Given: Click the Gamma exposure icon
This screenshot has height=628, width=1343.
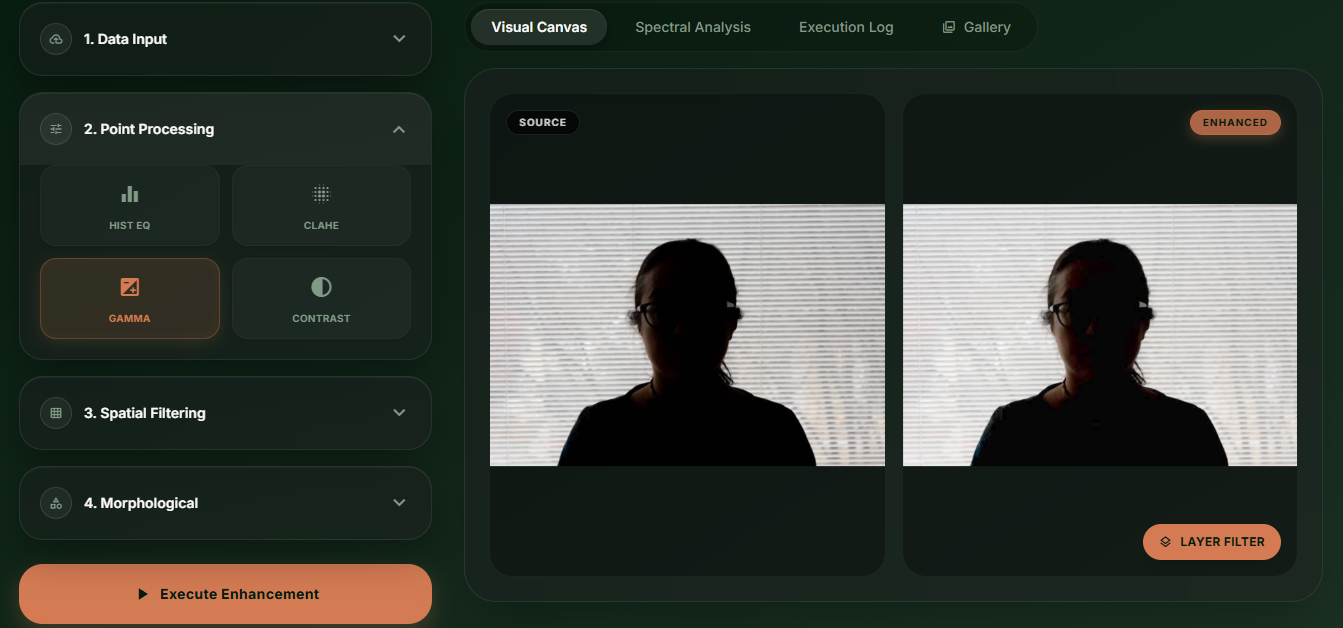Looking at the screenshot, I should [x=130, y=287].
